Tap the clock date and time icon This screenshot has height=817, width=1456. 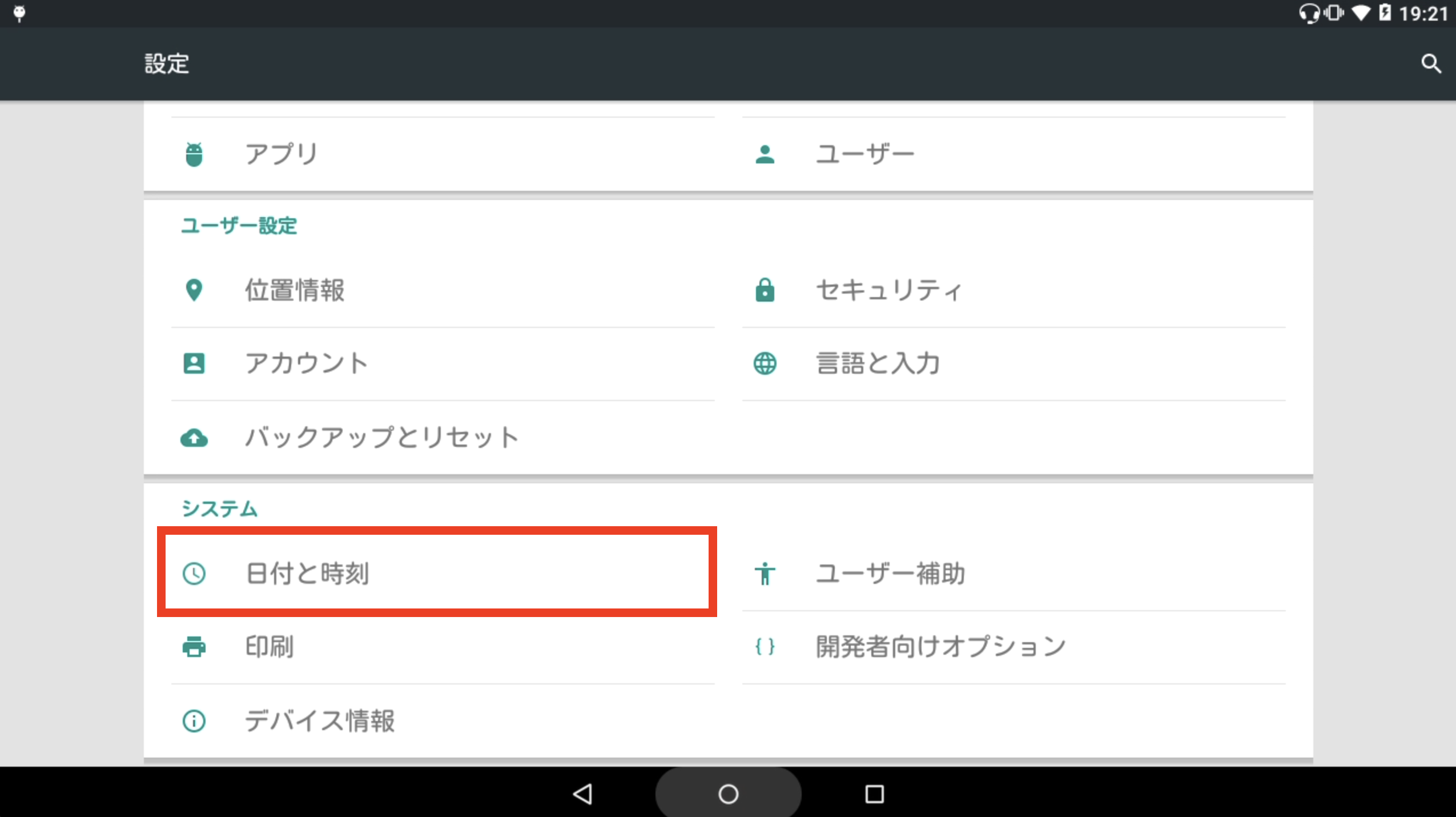(x=194, y=573)
